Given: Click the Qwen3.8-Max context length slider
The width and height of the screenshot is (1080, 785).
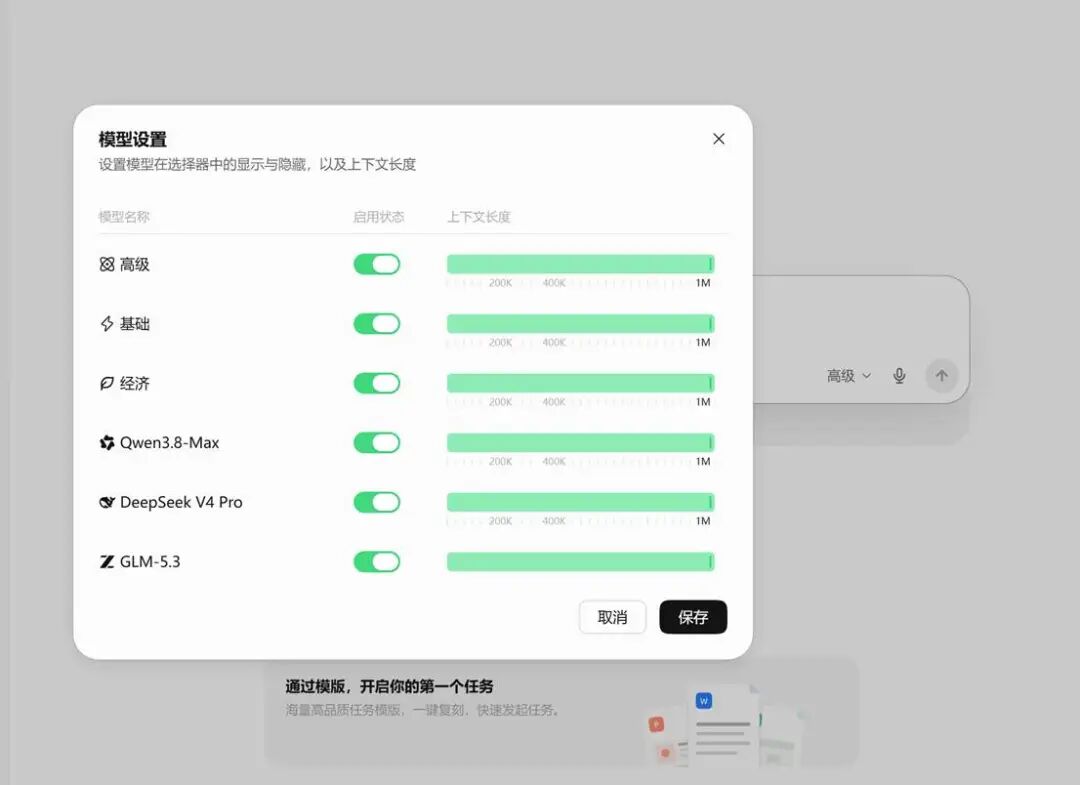Looking at the screenshot, I should [x=581, y=443].
